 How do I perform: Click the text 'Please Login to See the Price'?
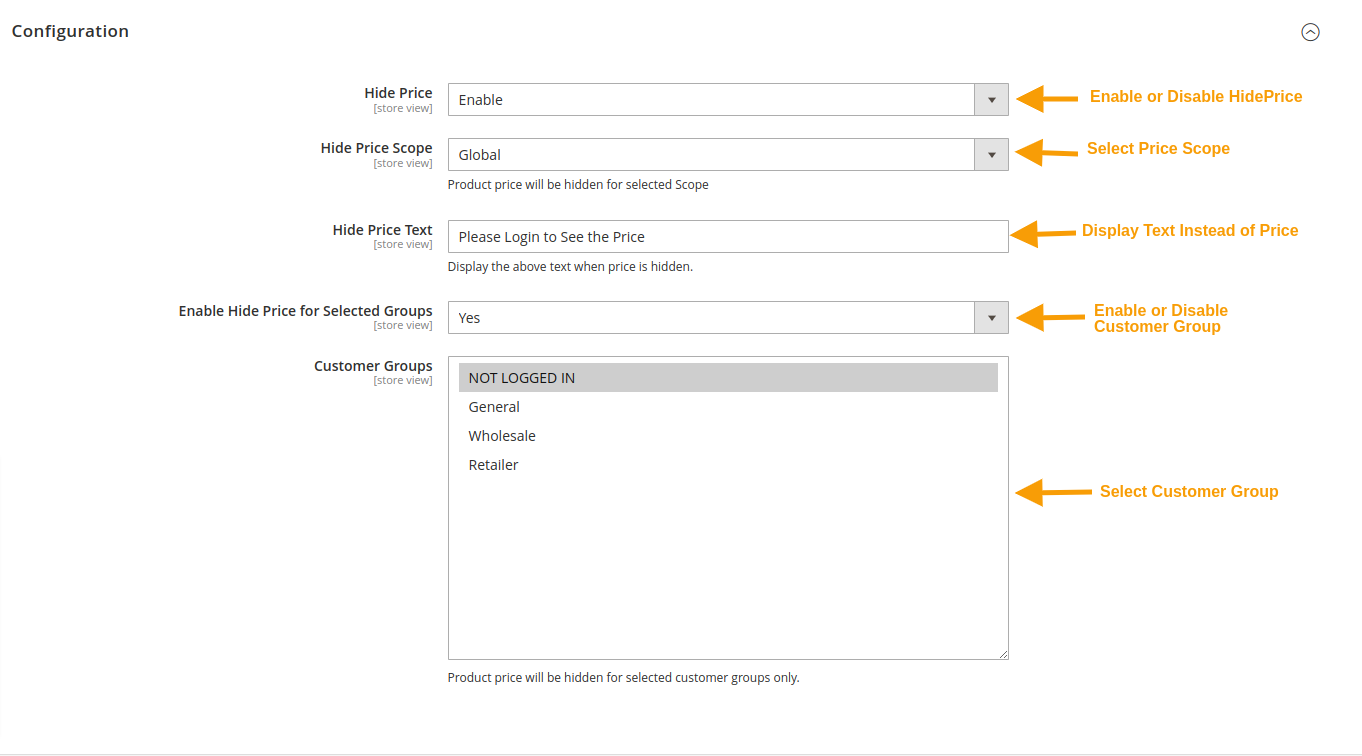[554, 237]
